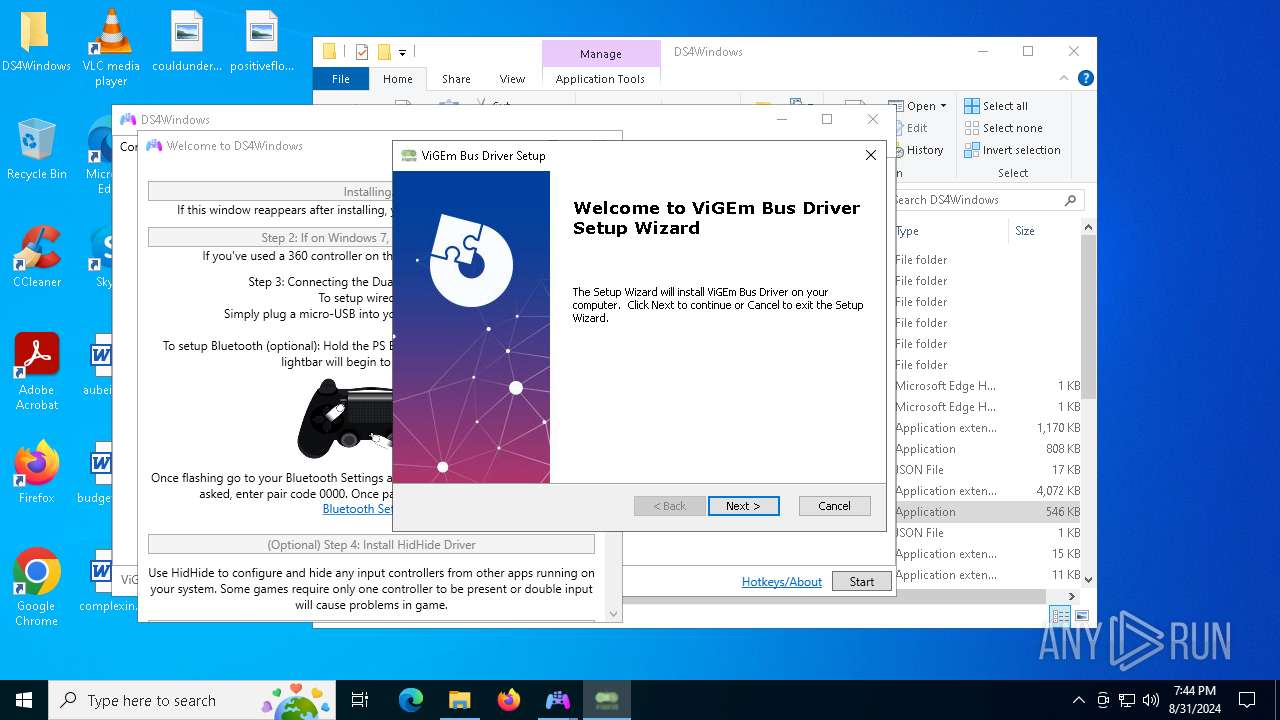Open the positiveflo desktop file
Screen dimensions: 1280x720
(261, 42)
